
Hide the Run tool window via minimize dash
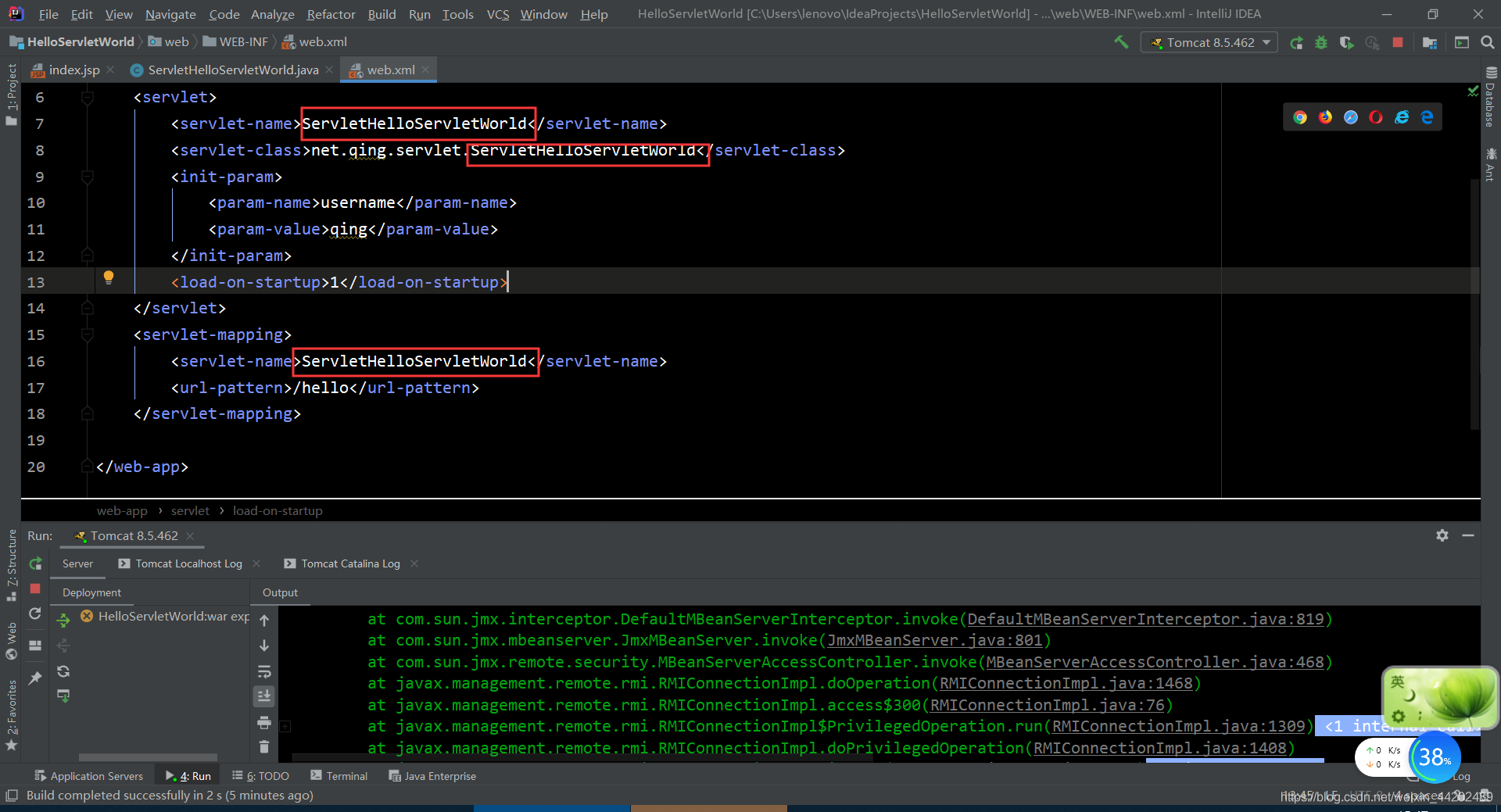point(1468,535)
